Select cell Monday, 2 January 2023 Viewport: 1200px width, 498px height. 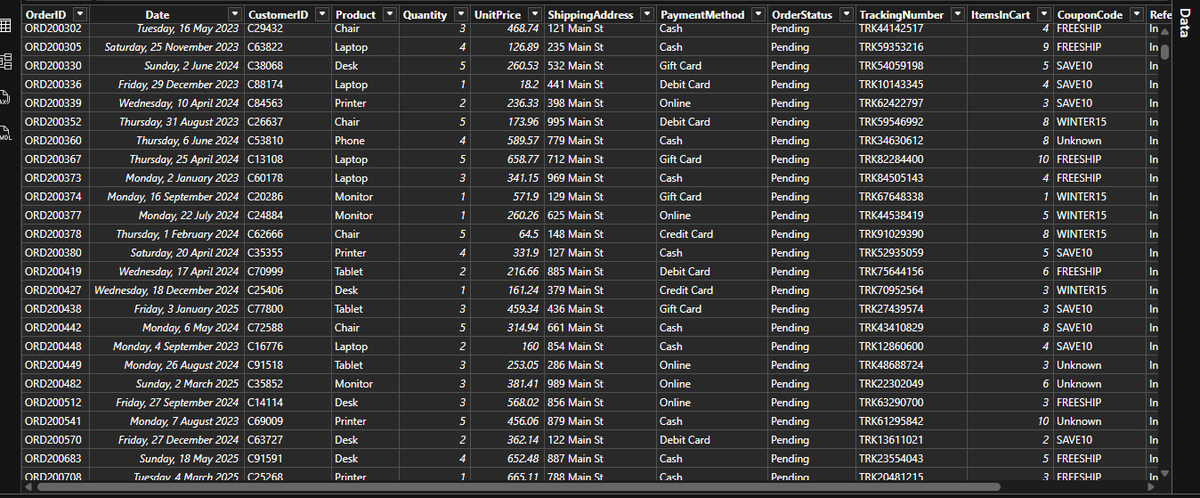(166, 177)
